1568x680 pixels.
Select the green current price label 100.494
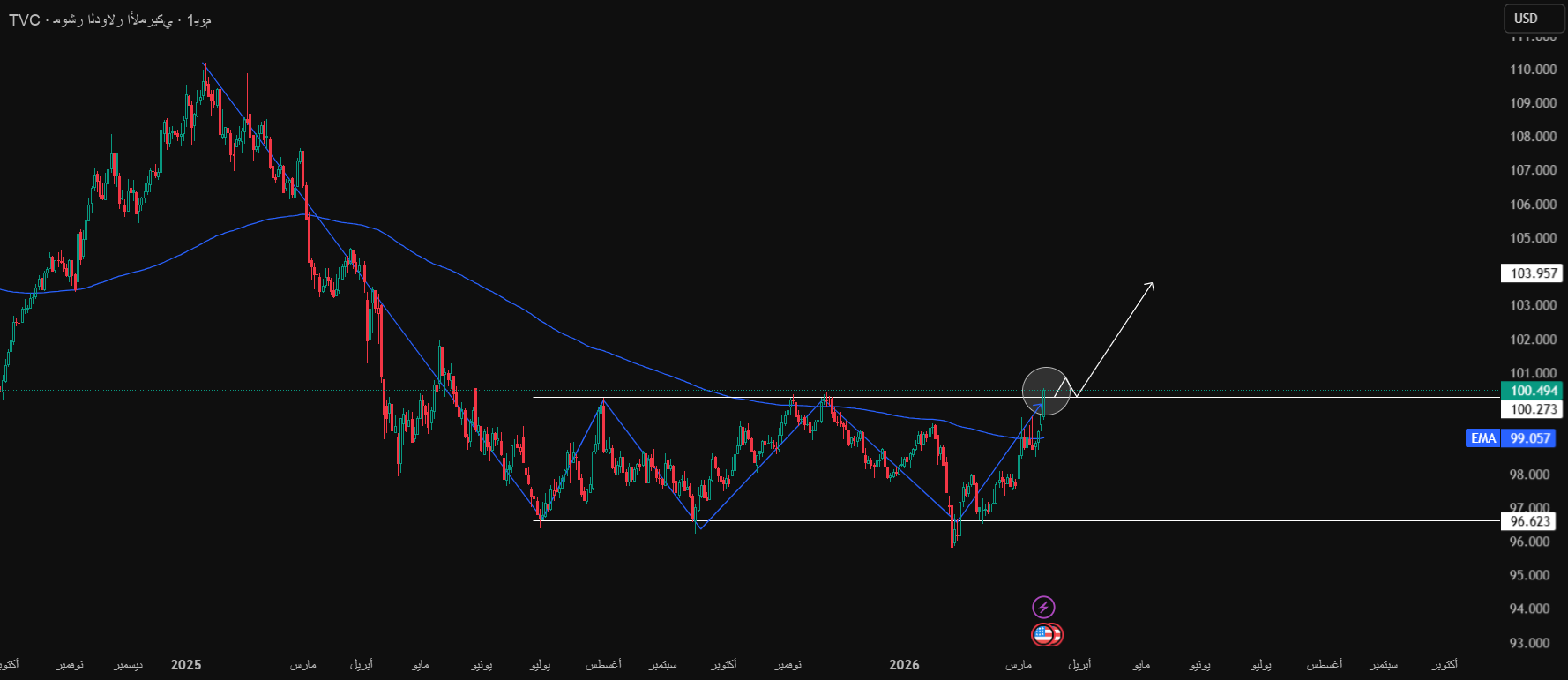(x=1533, y=391)
